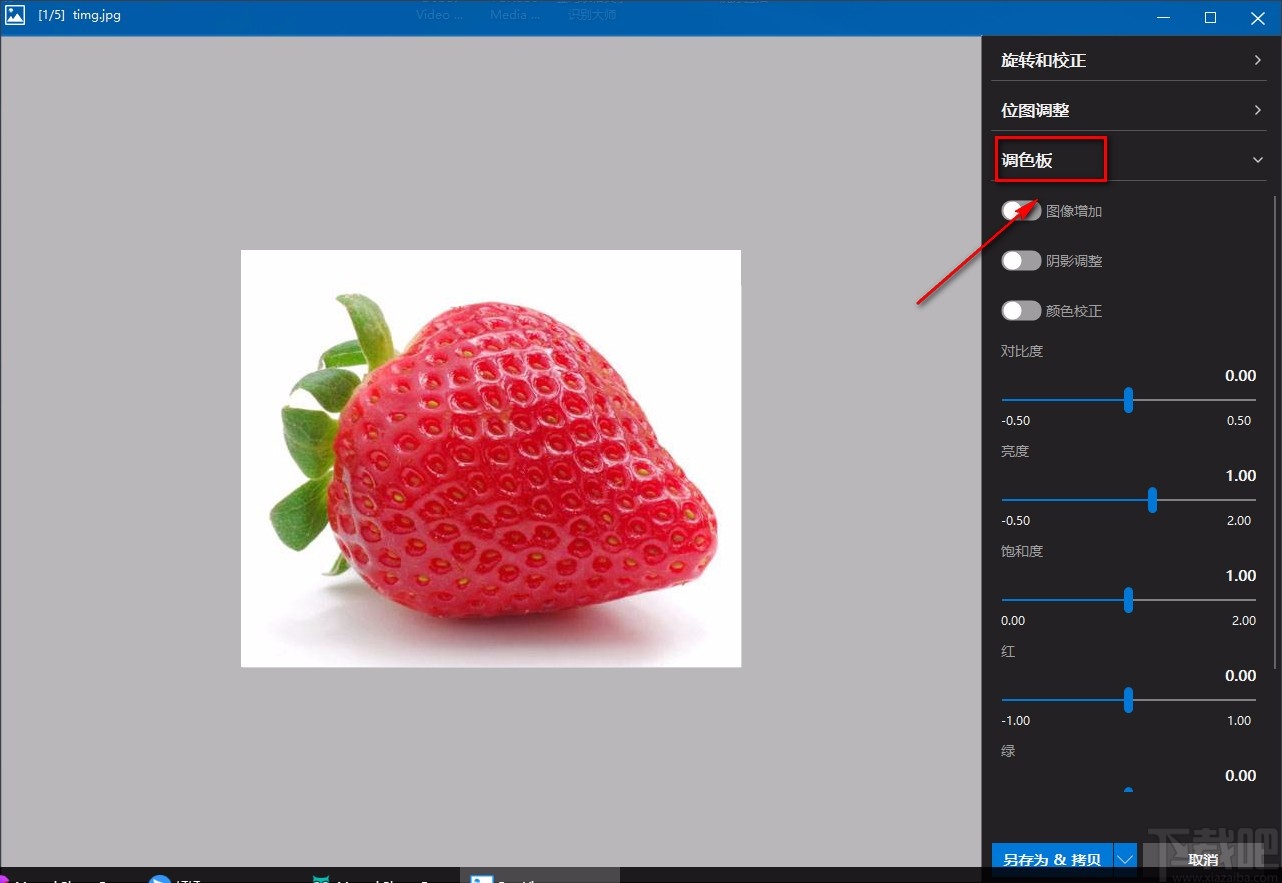Click the adjustment panel's vertical scrollbar
1282x883 pixels.
tap(1276, 430)
